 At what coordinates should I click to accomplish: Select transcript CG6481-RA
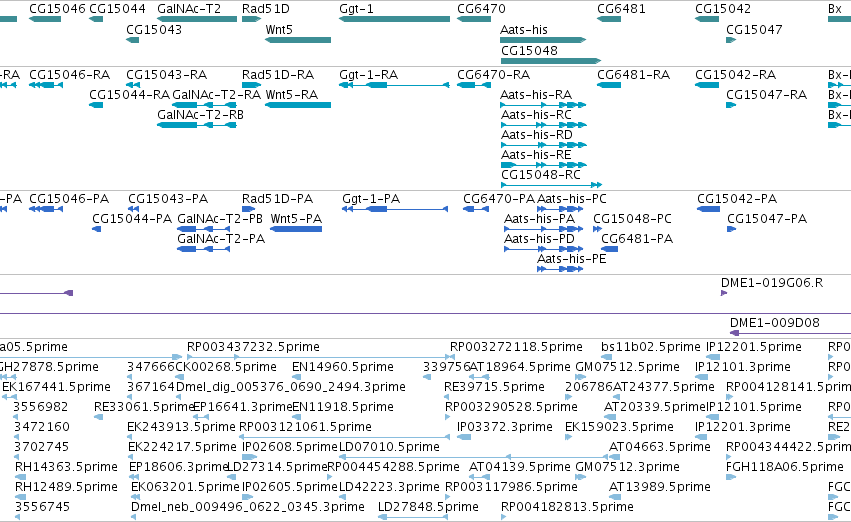pos(633,74)
